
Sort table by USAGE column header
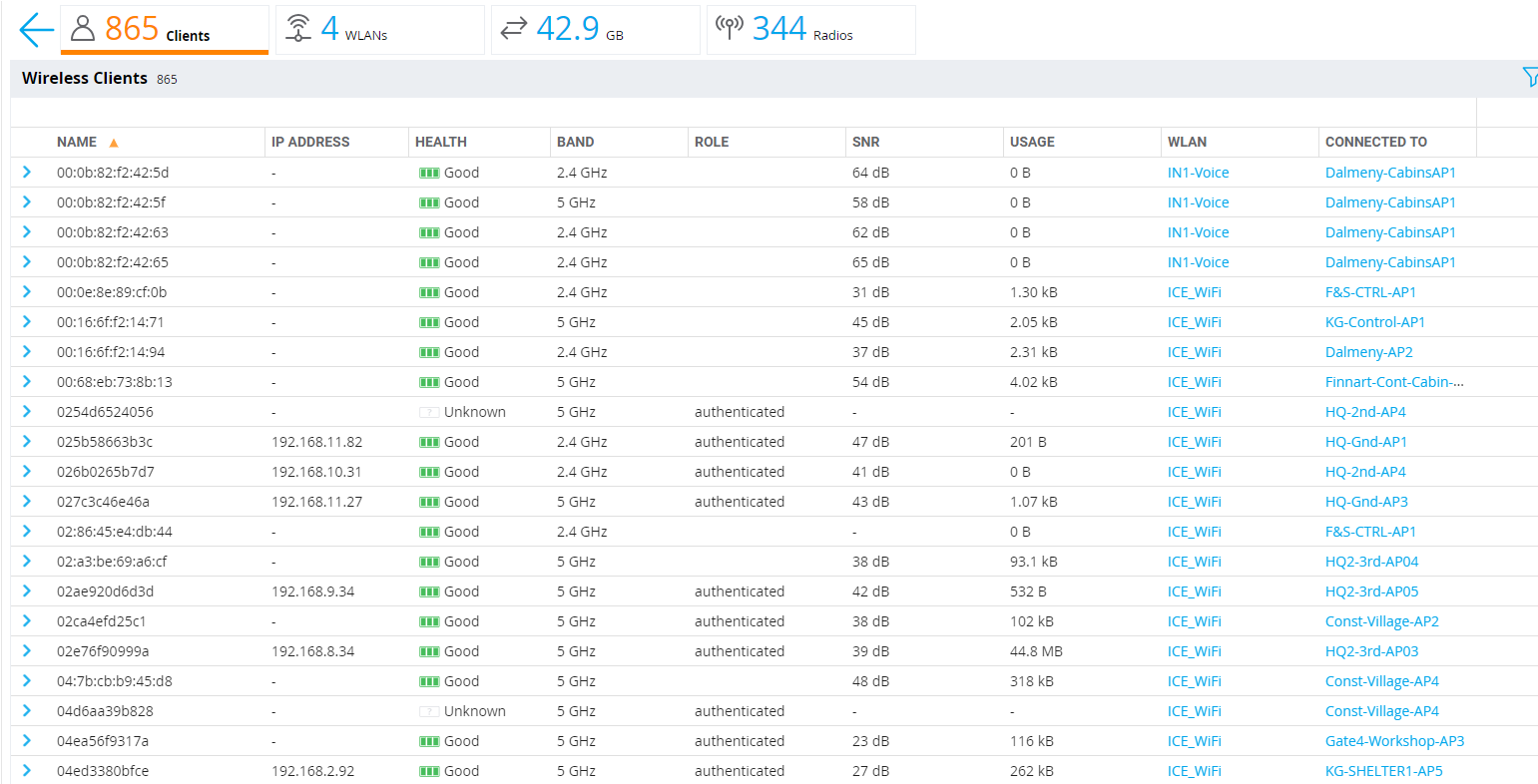click(x=1032, y=142)
